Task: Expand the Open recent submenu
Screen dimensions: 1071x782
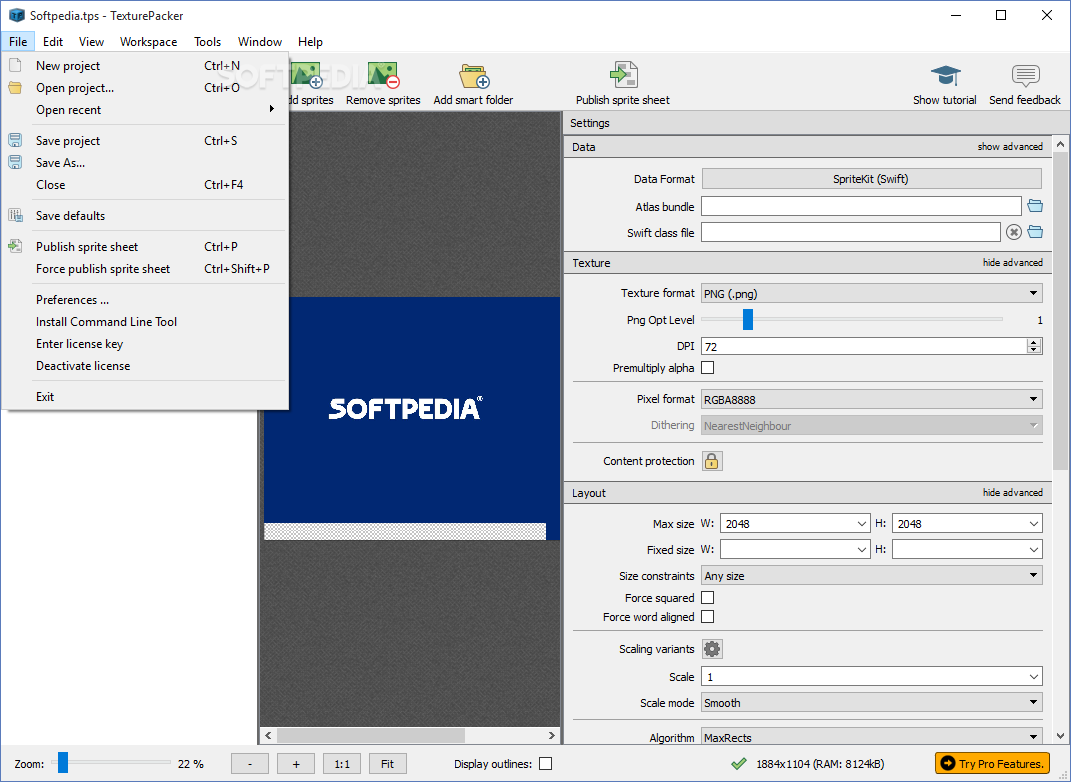Action: [145, 109]
